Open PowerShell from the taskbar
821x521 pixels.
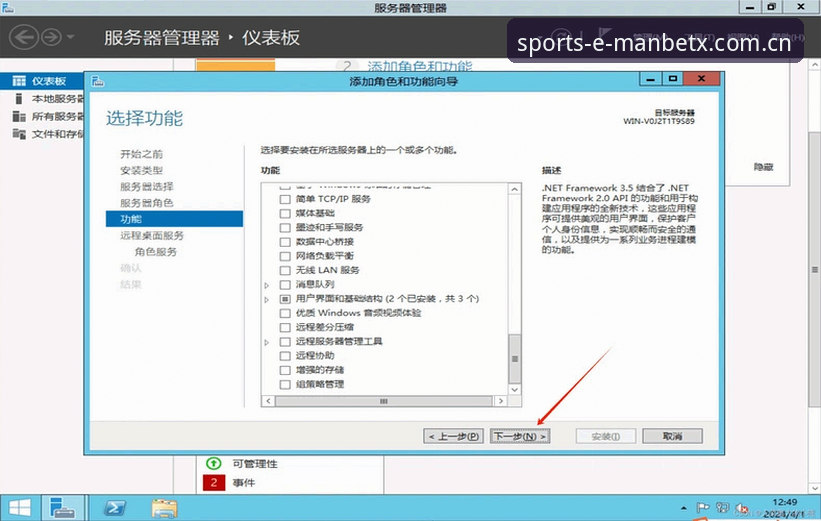(115, 508)
